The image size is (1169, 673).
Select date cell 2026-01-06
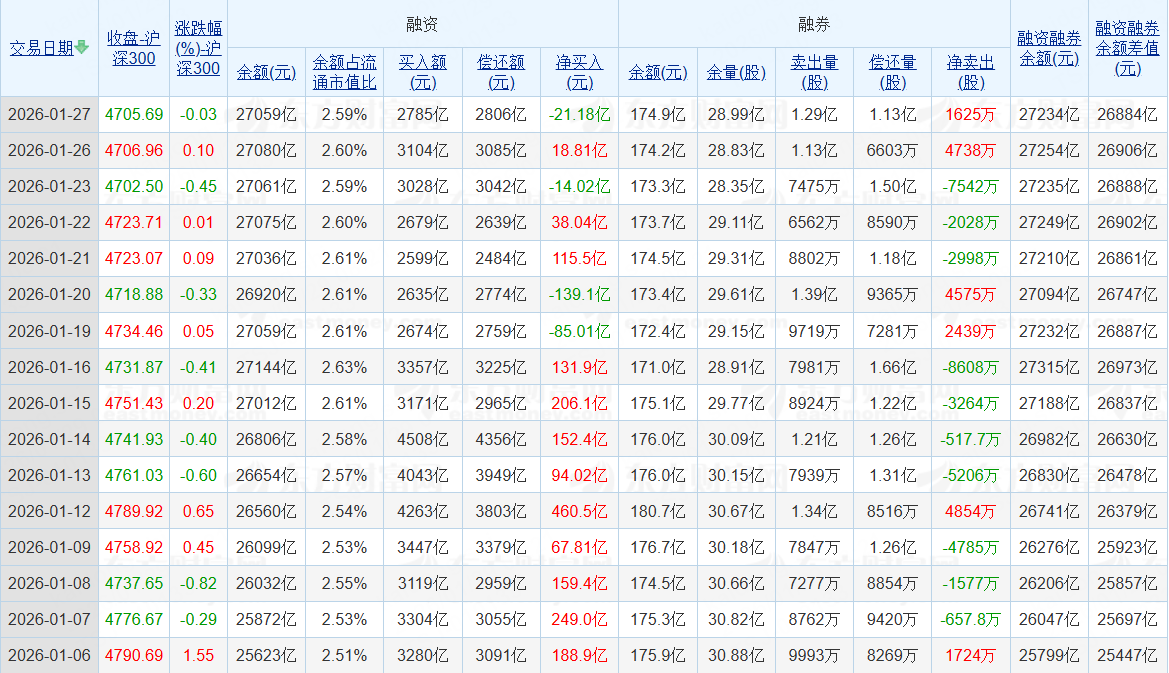point(49,655)
